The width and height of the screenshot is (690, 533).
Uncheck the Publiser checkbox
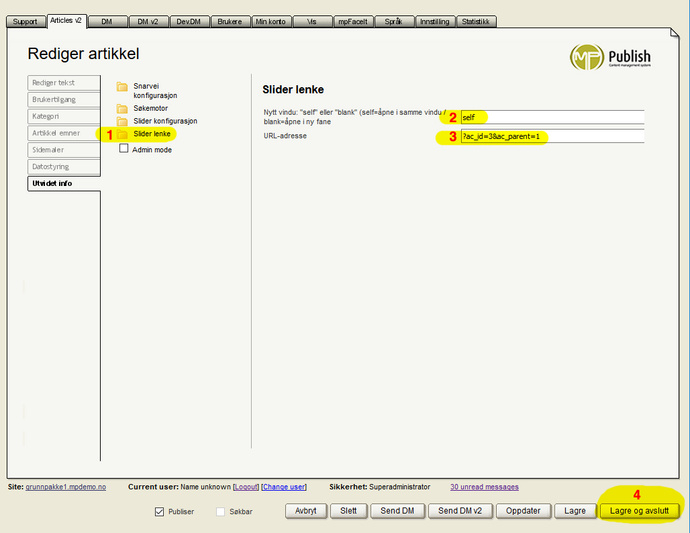(159, 511)
